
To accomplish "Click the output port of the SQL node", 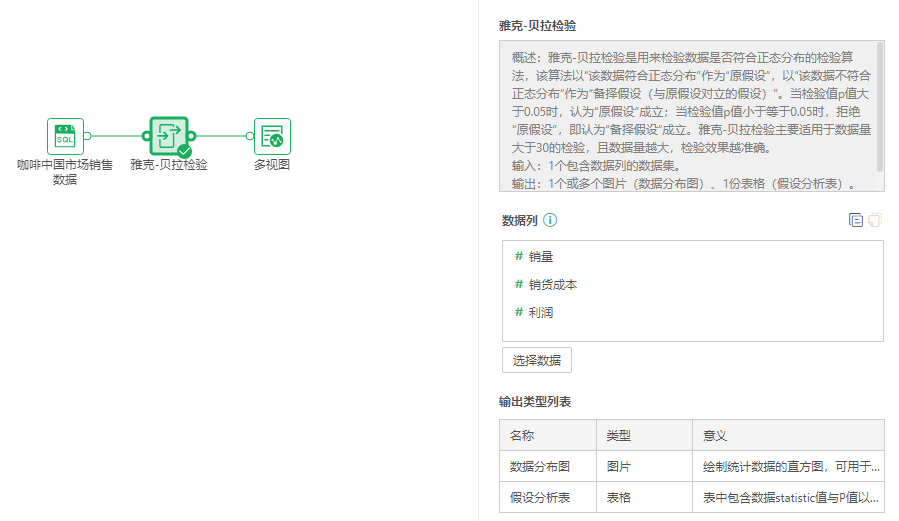I will 88,136.
